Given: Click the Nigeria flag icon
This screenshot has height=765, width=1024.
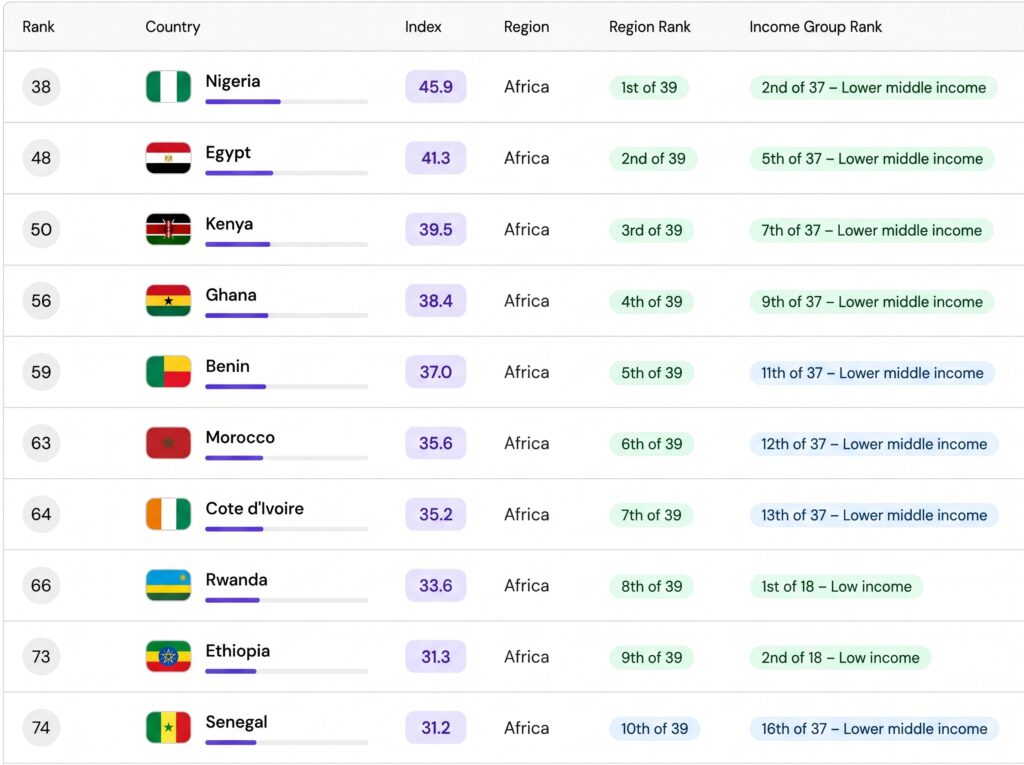Looking at the screenshot, I should [x=168, y=86].
